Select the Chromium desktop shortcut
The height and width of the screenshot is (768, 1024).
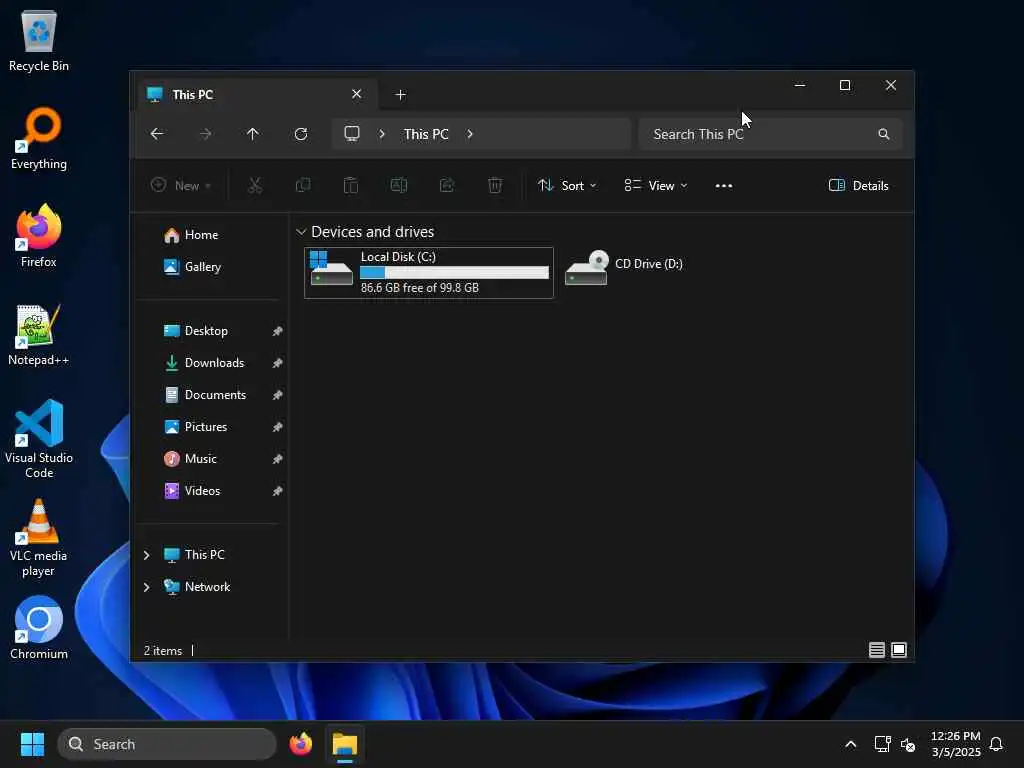39,628
